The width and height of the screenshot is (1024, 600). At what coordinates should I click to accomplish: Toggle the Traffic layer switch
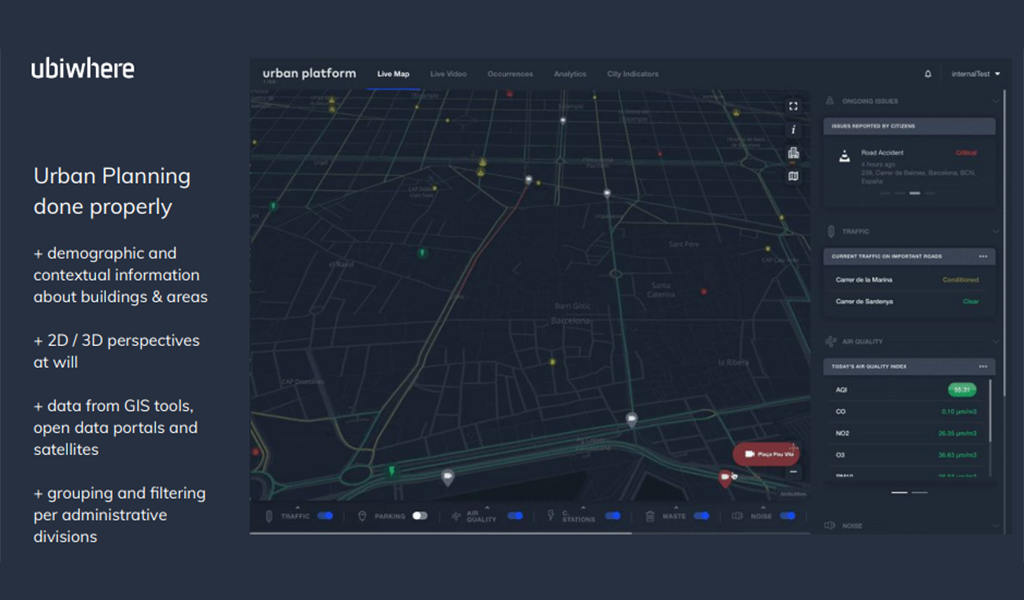(x=325, y=516)
